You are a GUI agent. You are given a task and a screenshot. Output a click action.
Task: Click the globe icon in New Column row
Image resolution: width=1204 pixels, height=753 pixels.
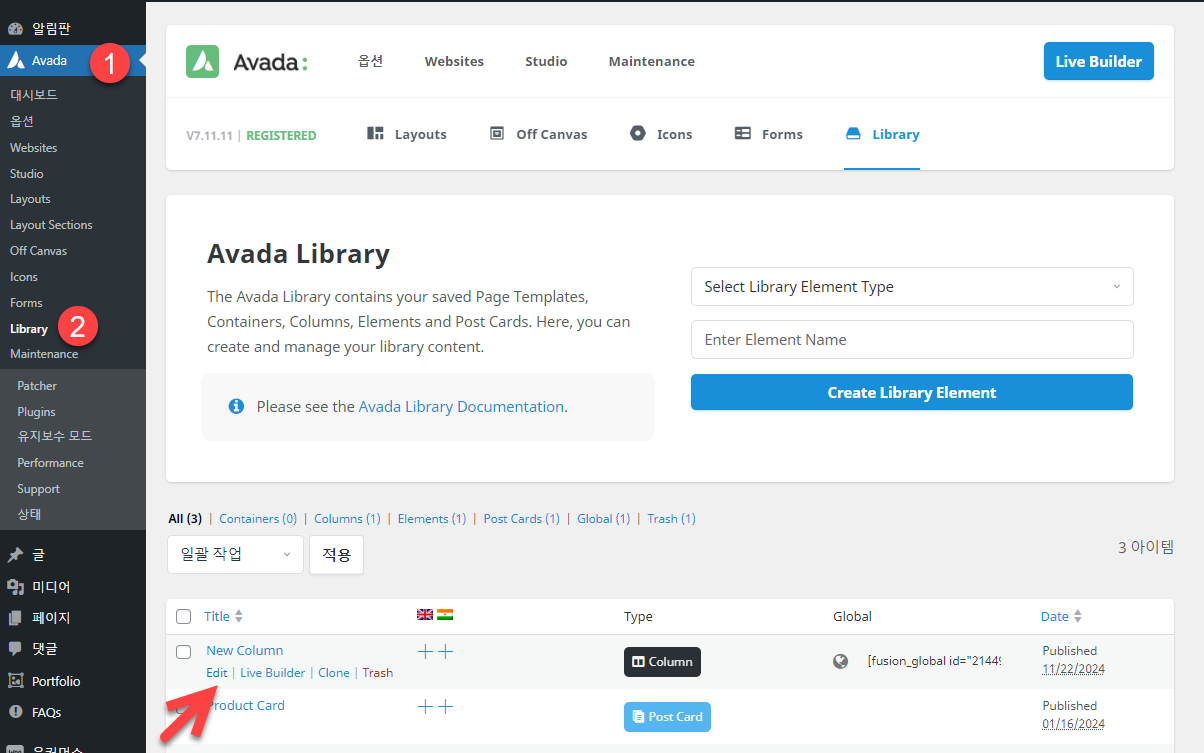coord(841,661)
